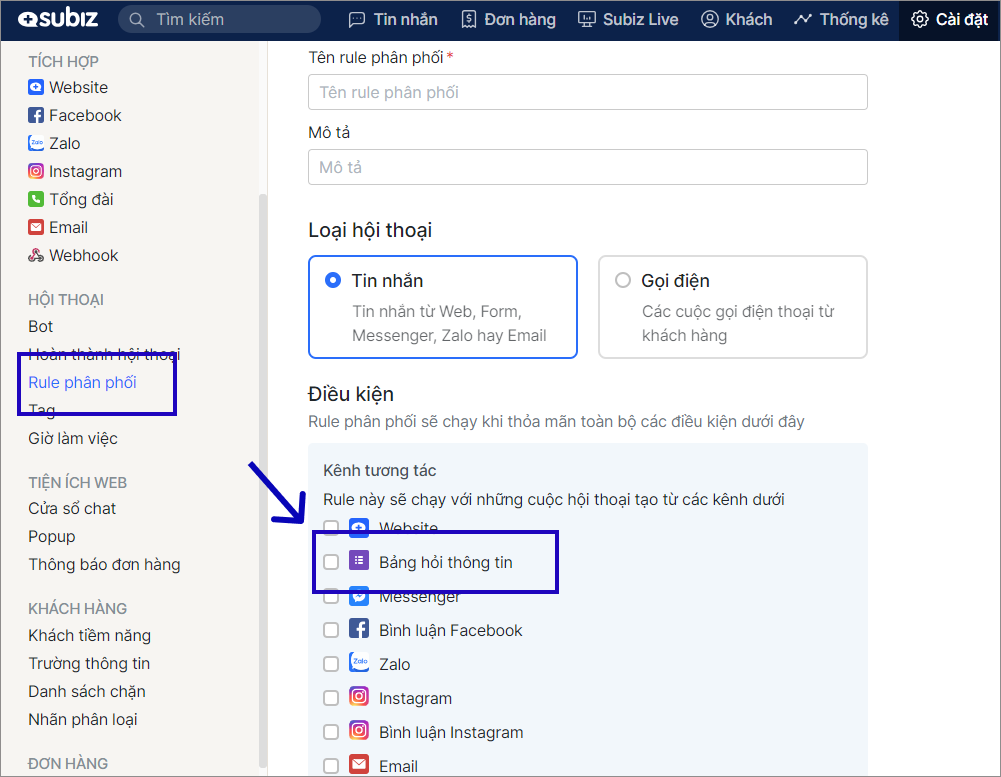
Task: Open Webhook integration settings
Action: (x=73, y=256)
